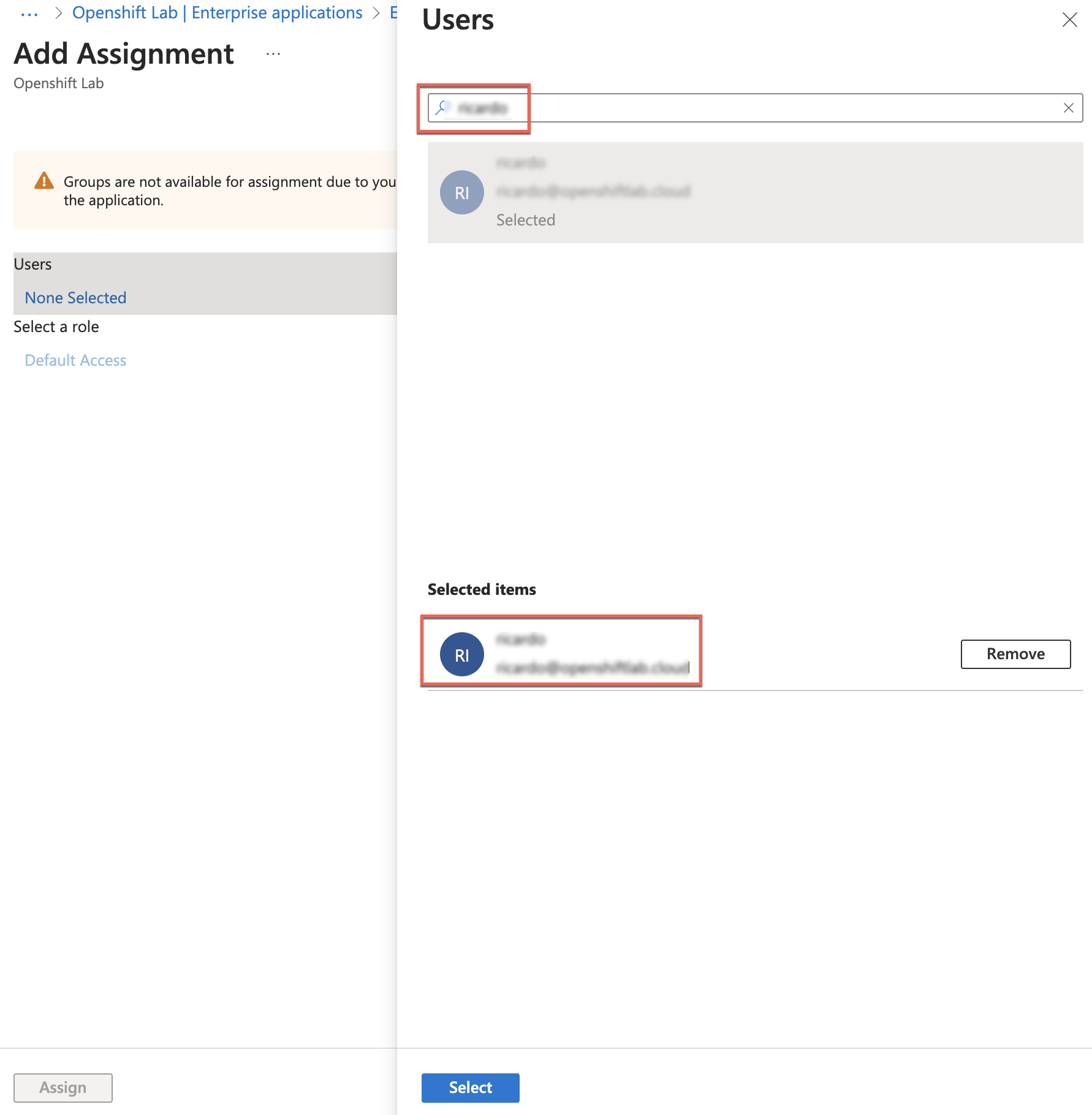Click ricardo's avatar under Selected items
Viewport: 1092px width, 1115px height.
click(x=461, y=654)
